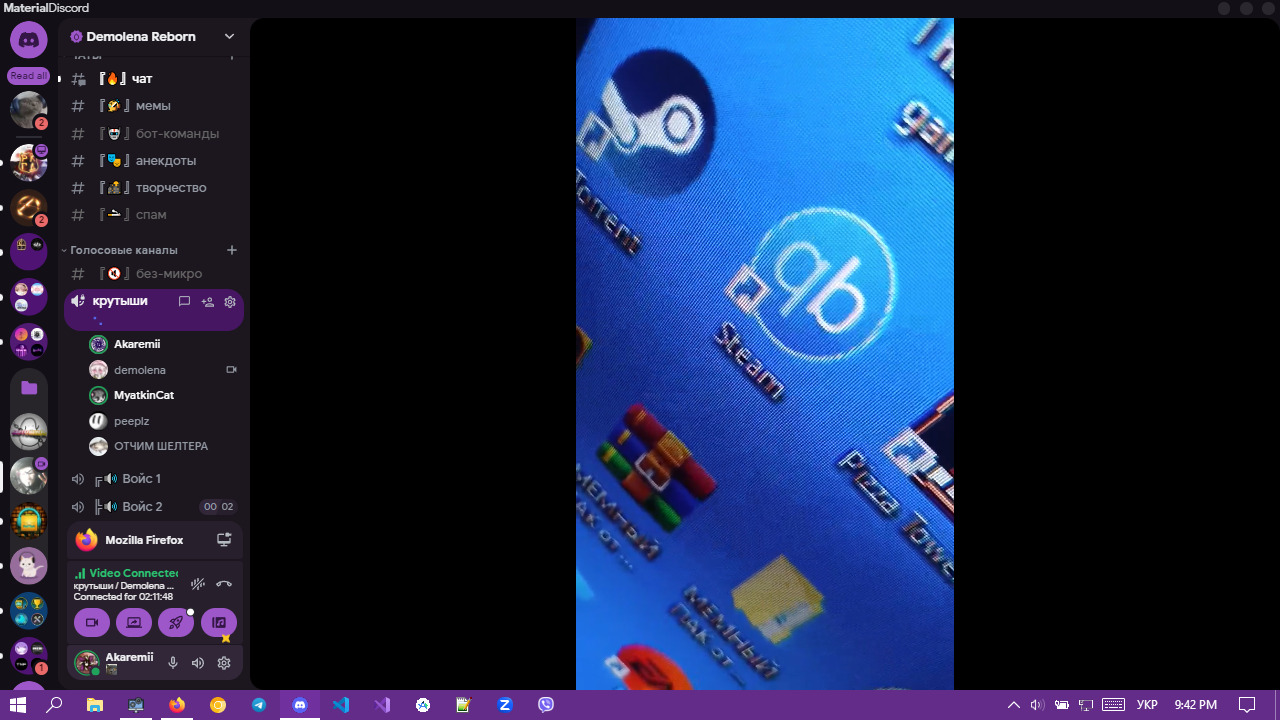Image resolution: width=1280 pixels, height=720 pixels.
Task: Invite people to крутыши channel
Action: point(207,302)
